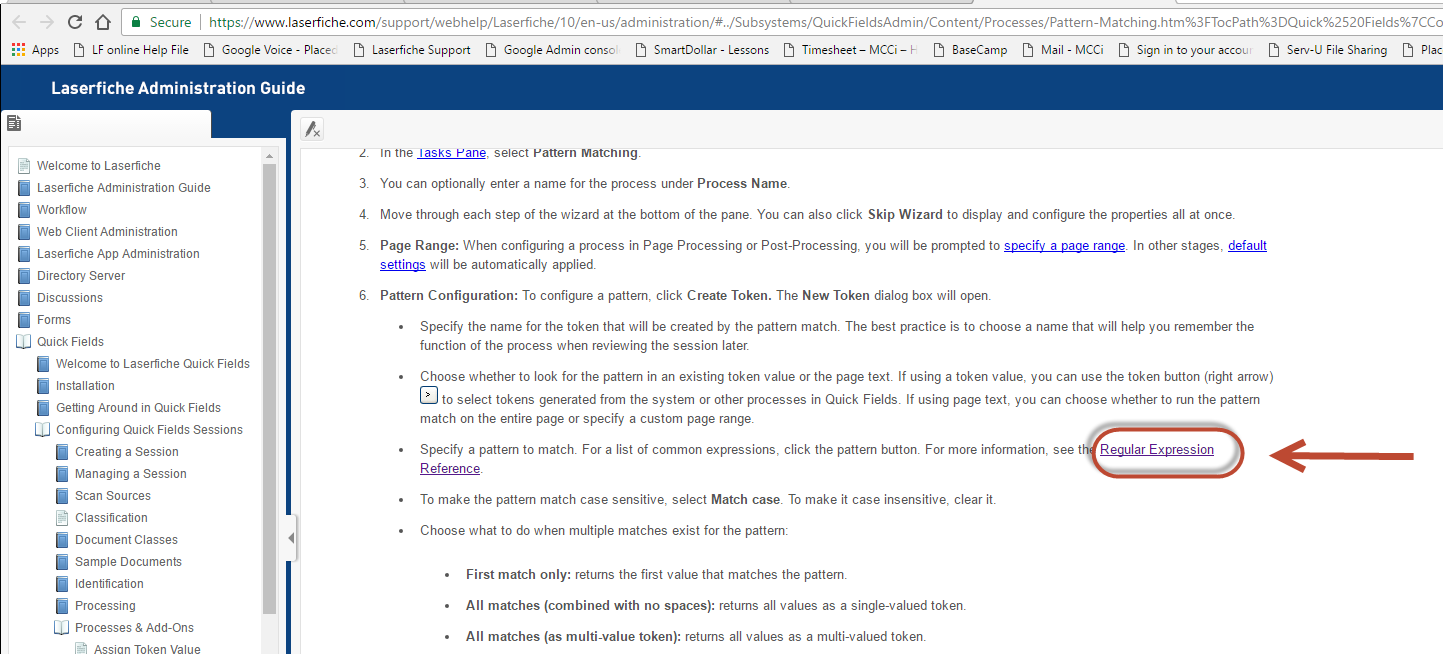The height and width of the screenshot is (654, 1443).
Task: Click the book icon beside Laserfiche Administration Guide
Action: 24,188
